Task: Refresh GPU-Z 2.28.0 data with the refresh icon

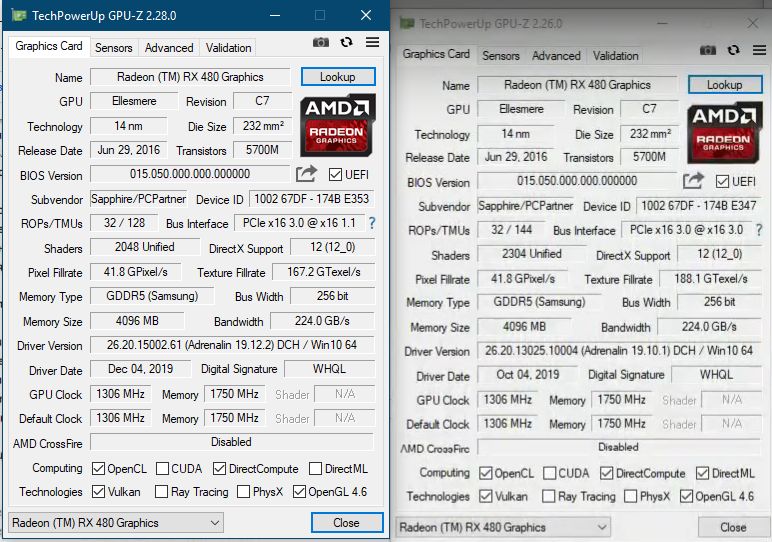Action: (347, 42)
